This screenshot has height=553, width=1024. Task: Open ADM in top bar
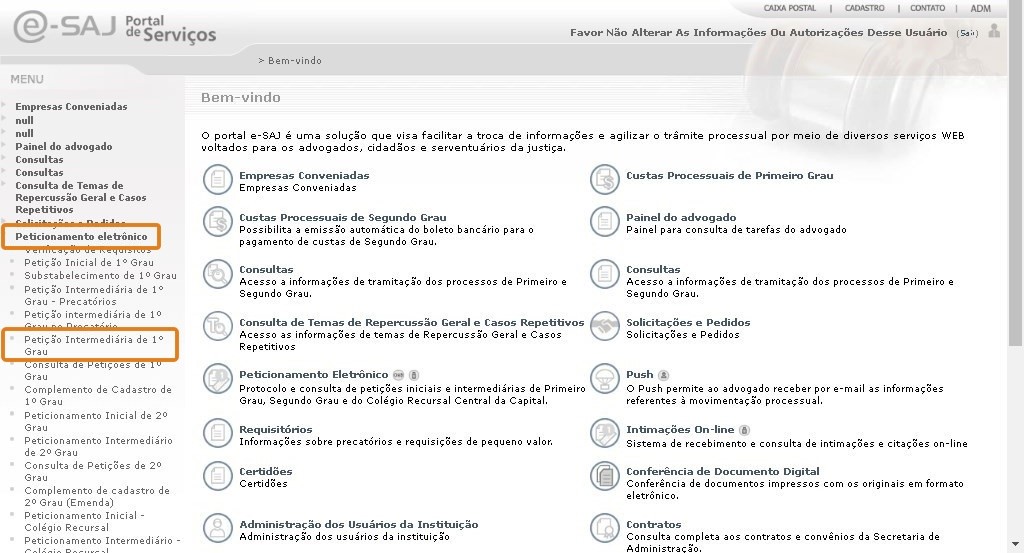point(980,8)
